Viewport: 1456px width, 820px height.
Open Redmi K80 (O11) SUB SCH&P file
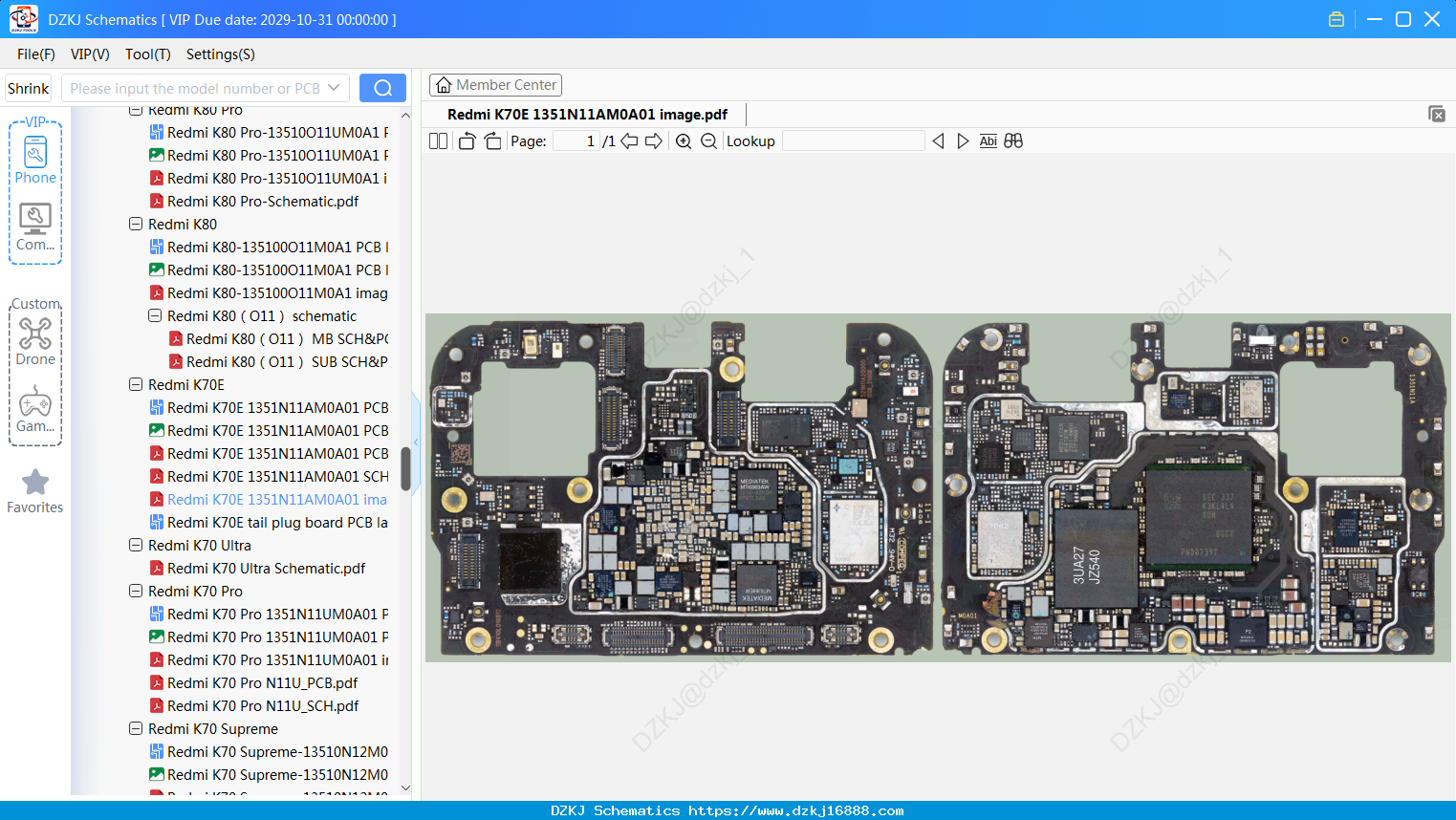point(278,362)
